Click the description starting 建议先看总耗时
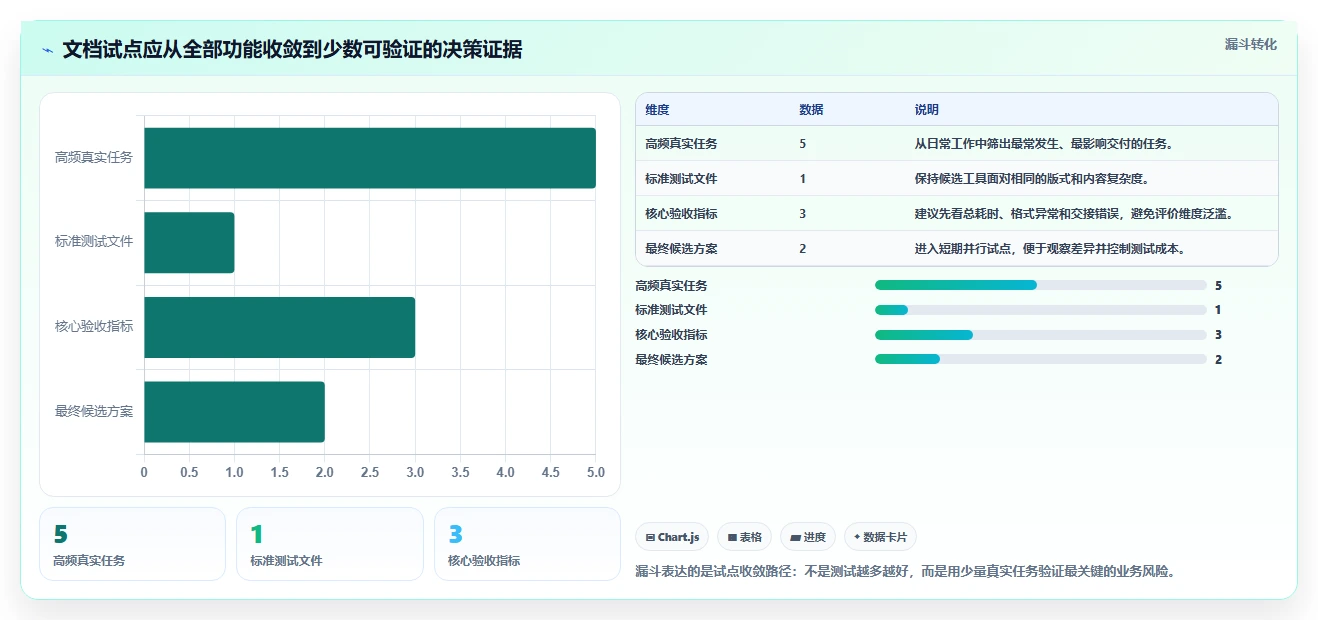Viewport: 1318px width, 620px height. click(x=1076, y=214)
